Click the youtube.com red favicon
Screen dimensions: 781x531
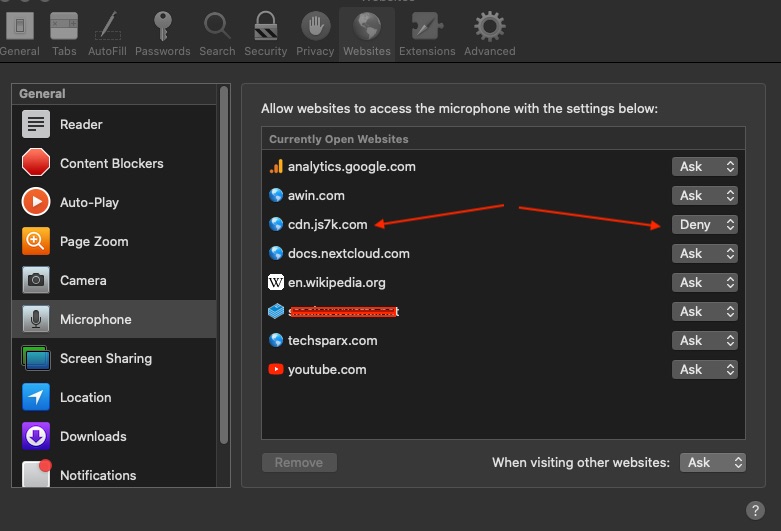(x=276, y=369)
